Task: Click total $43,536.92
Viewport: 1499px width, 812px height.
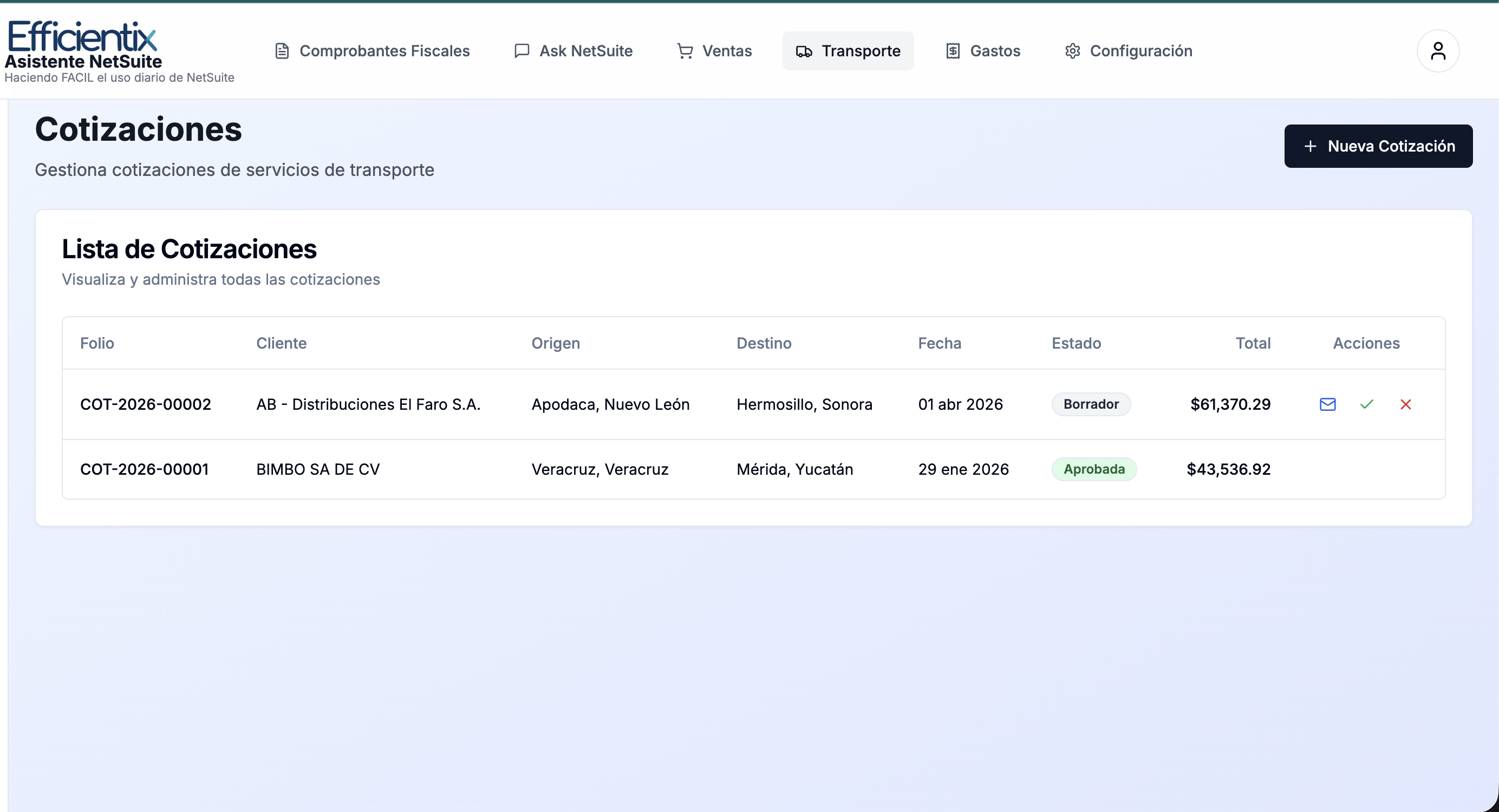Action: pos(1228,469)
